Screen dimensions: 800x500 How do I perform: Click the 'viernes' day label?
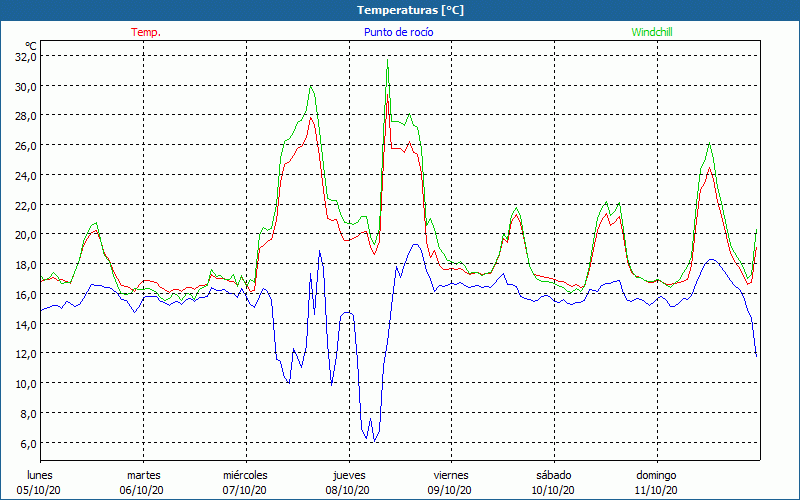pos(451,475)
